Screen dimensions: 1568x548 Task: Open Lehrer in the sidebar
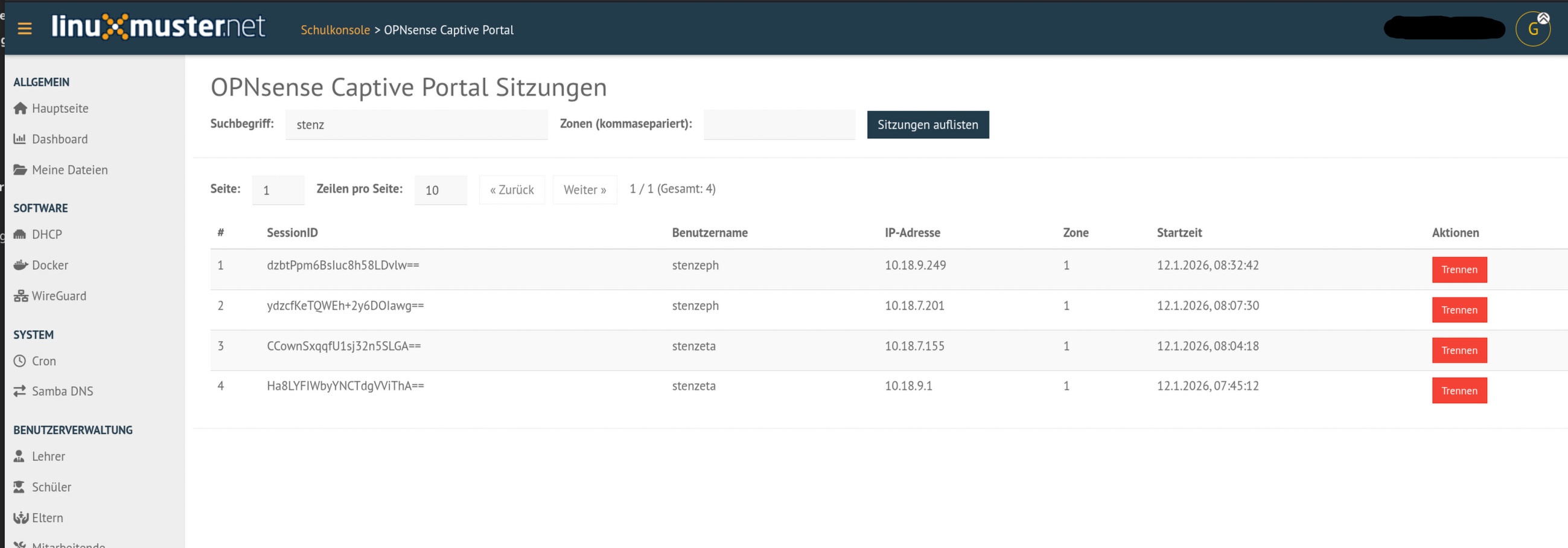pyautogui.click(x=48, y=456)
